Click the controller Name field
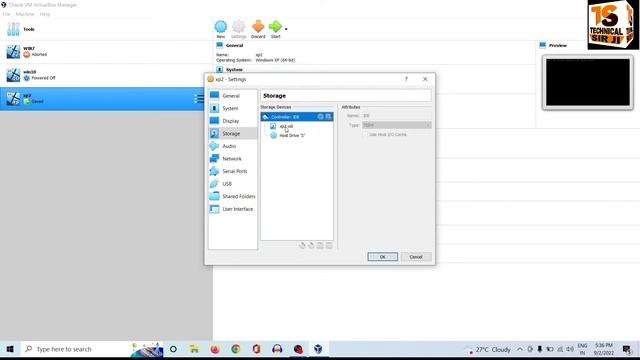Screen dimensions: 640x360 click(x=397, y=116)
